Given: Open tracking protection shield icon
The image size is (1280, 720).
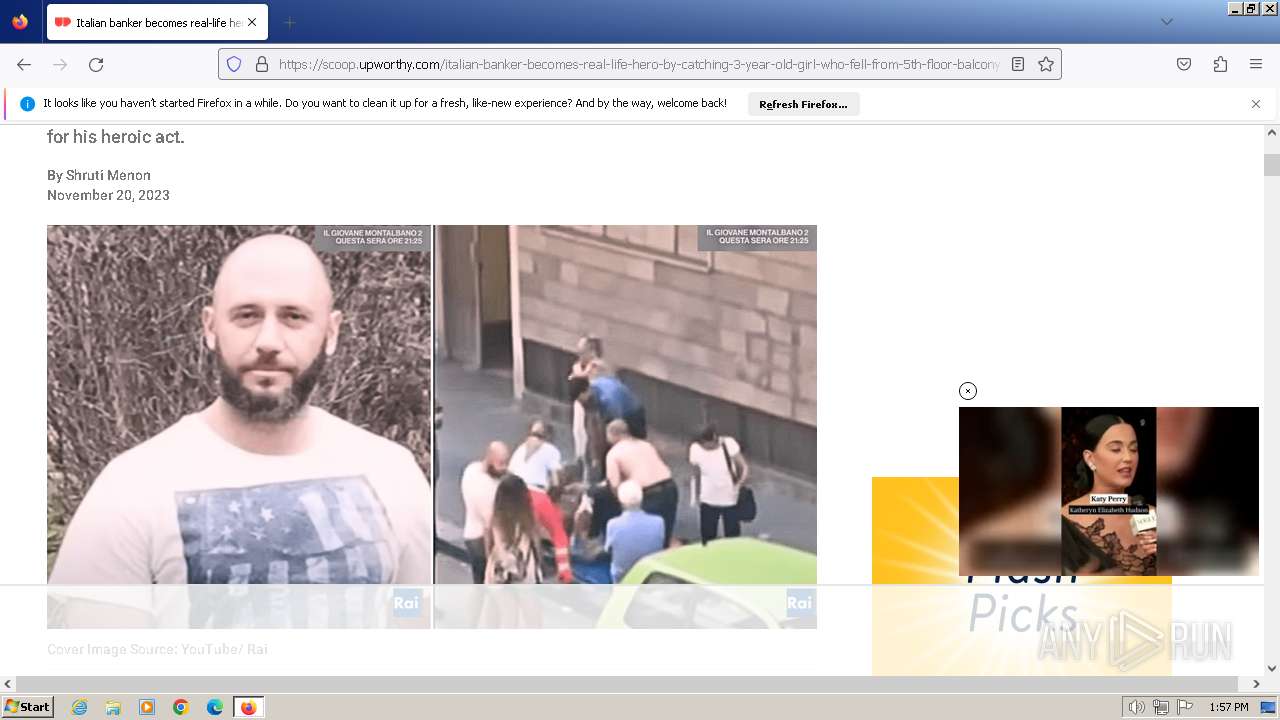Looking at the screenshot, I should 234,64.
